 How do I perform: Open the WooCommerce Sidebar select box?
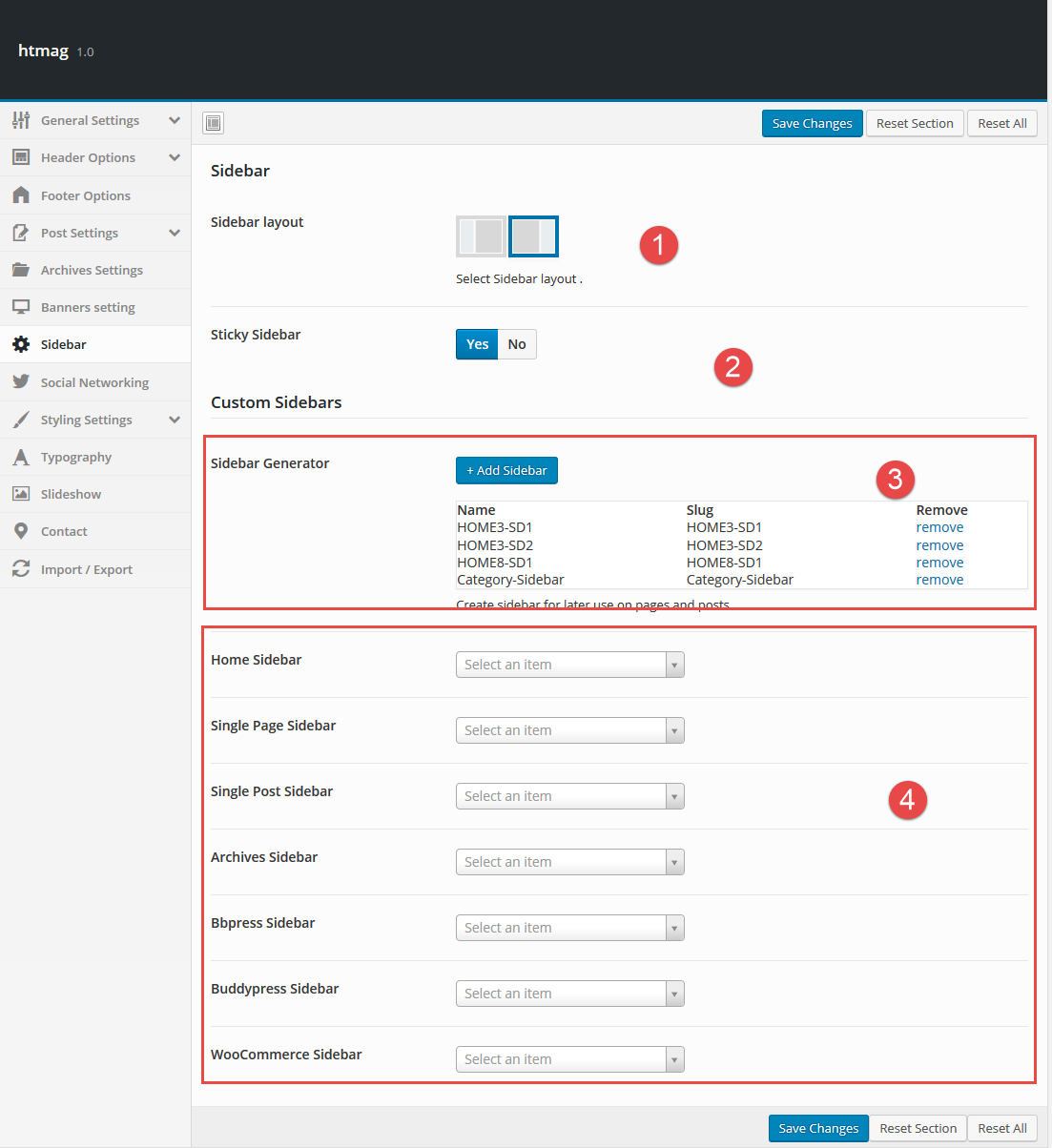point(569,1059)
